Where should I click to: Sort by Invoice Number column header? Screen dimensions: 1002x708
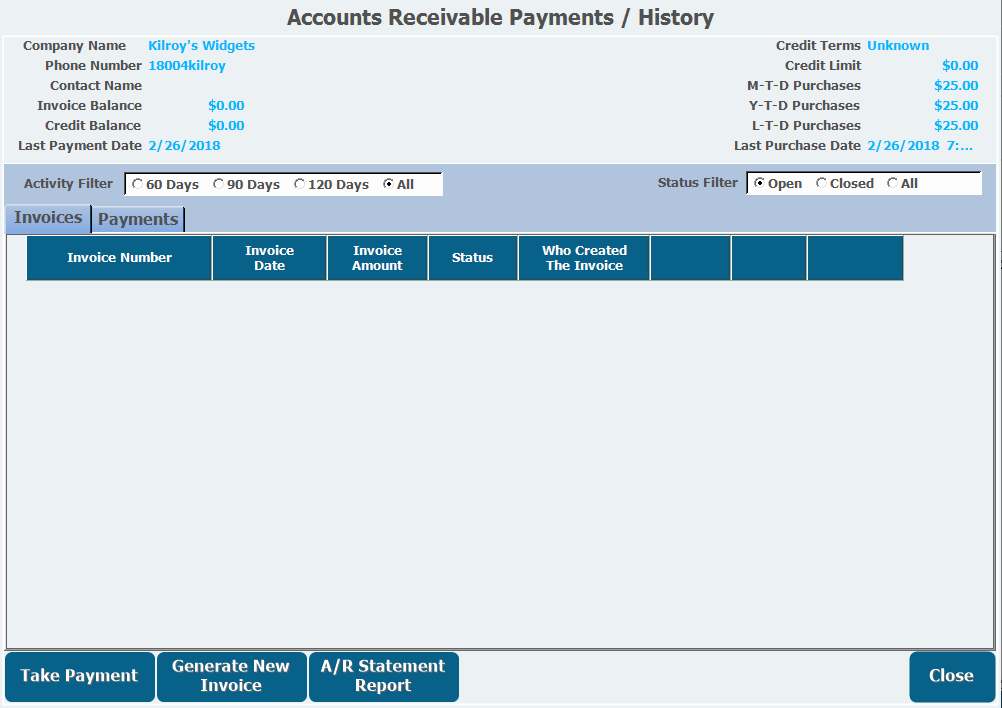click(x=119, y=258)
